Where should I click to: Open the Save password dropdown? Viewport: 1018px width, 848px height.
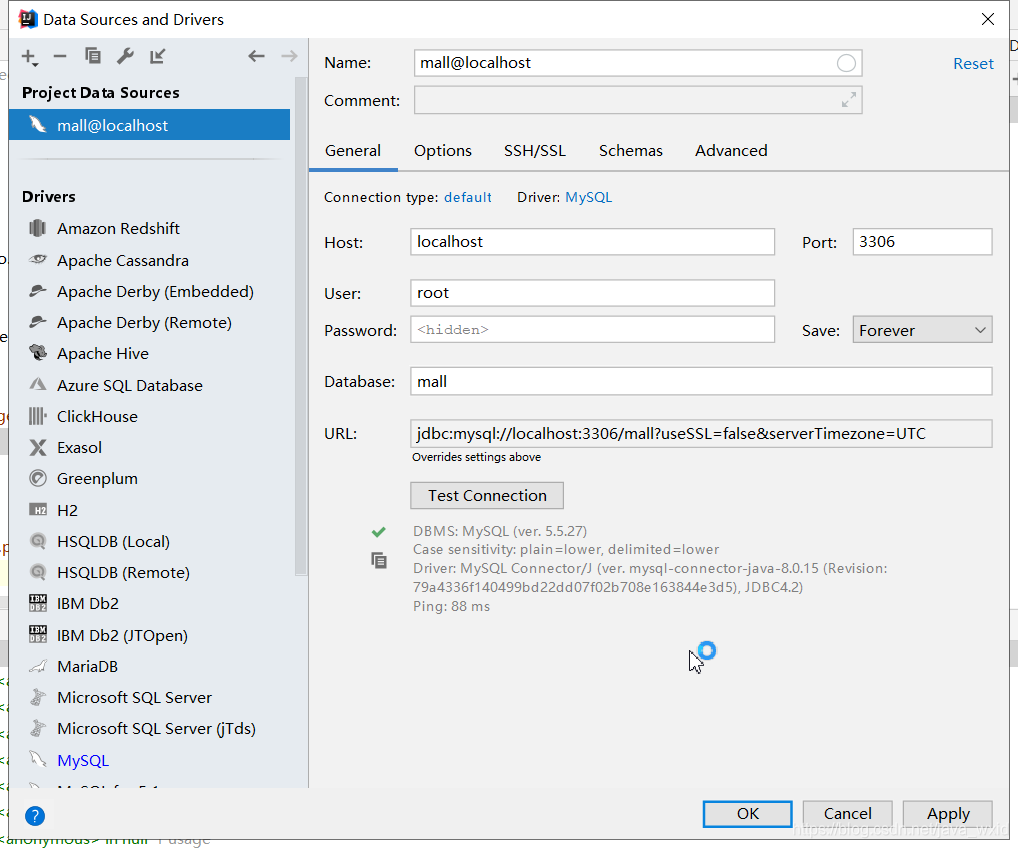tap(922, 330)
